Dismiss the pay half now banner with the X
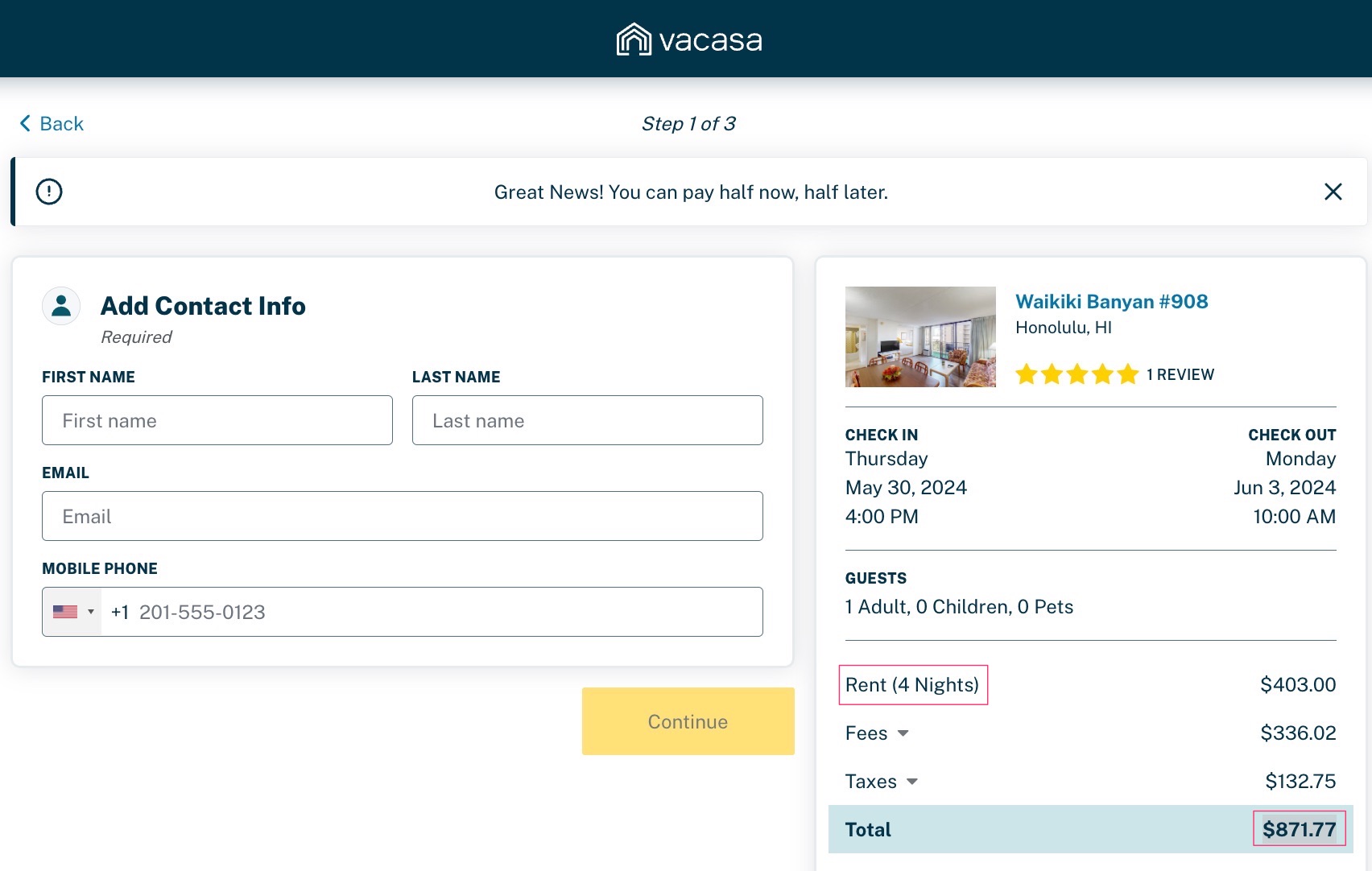1372x871 pixels. tap(1333, 192)
